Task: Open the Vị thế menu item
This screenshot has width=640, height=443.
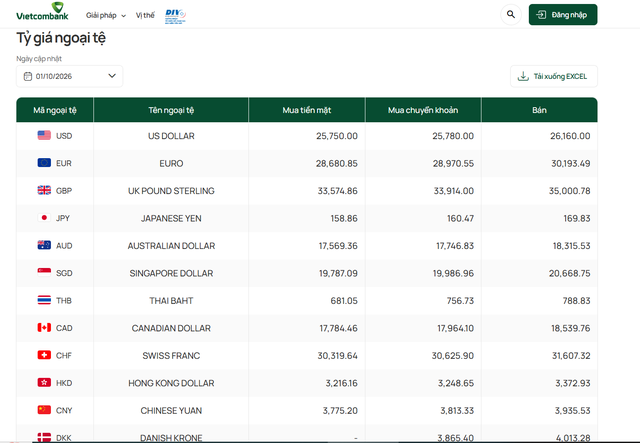Action: click(145, 16)
